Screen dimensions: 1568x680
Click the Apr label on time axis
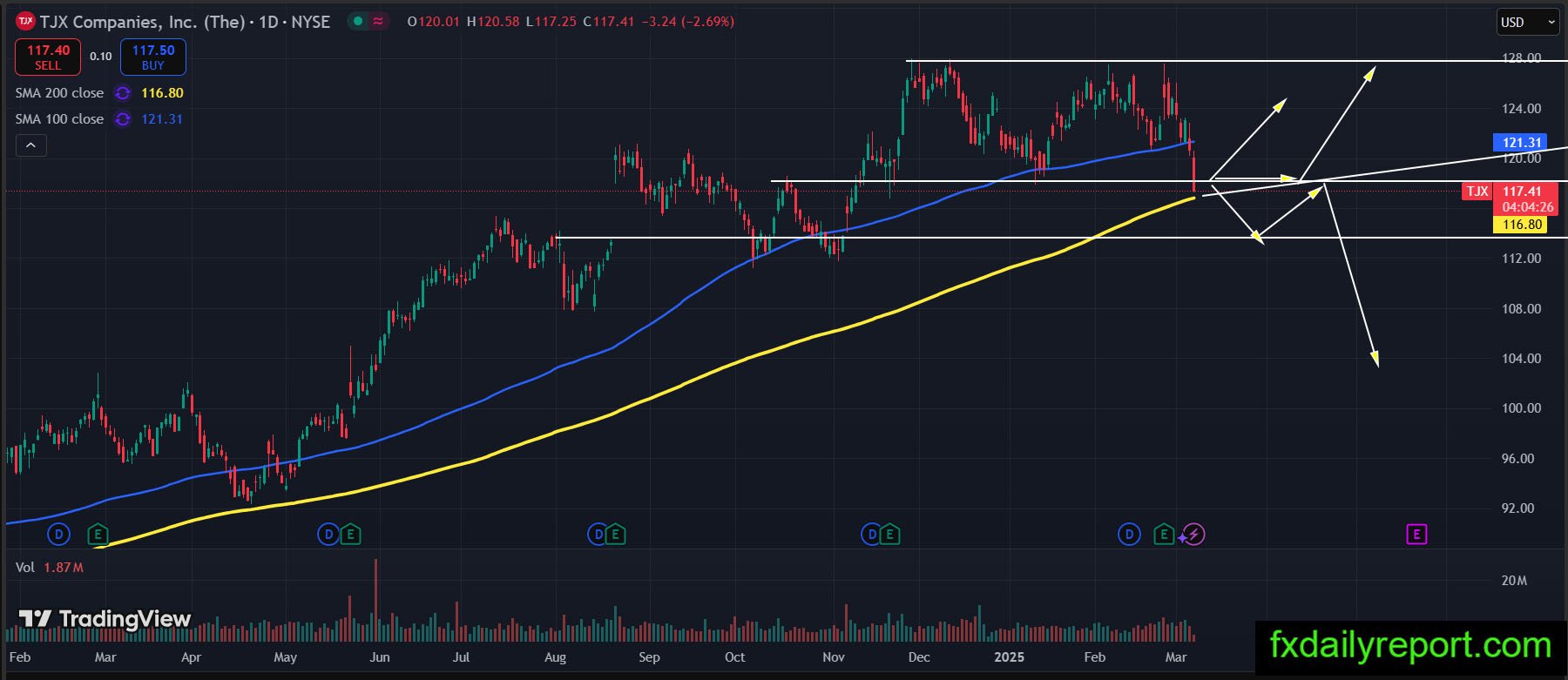coord(191,657)
